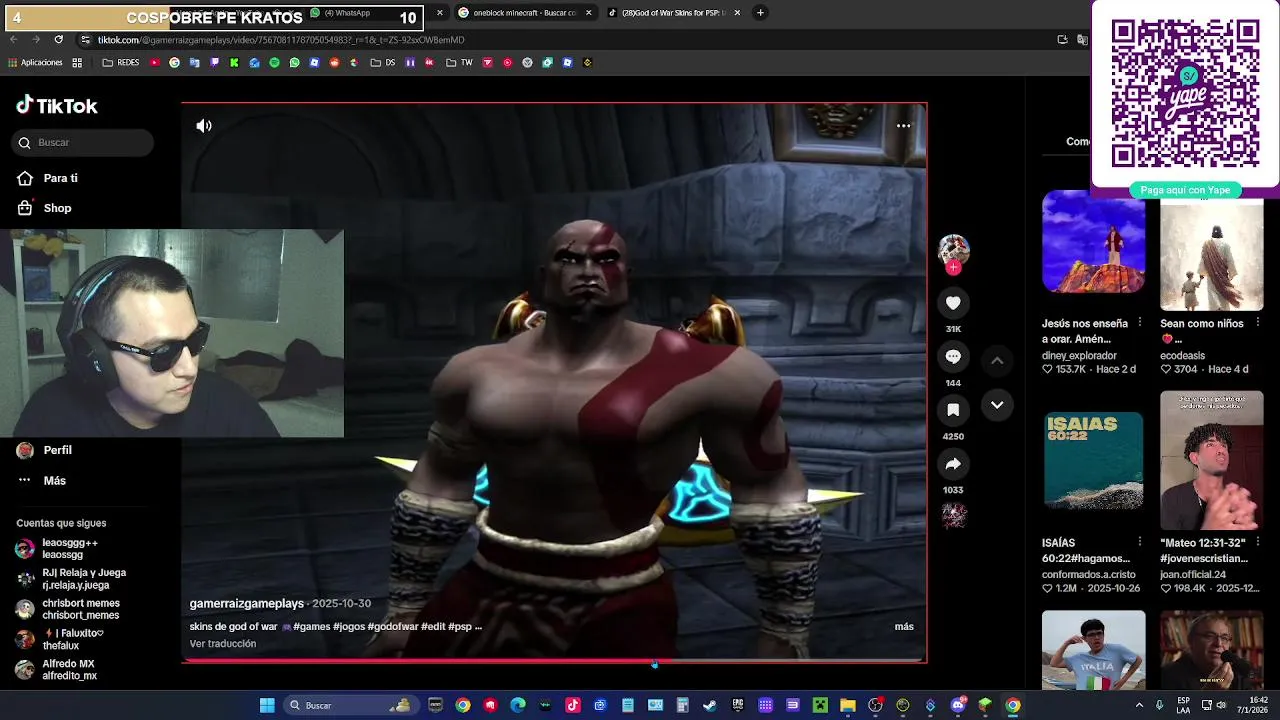Follow the creator with the red plus badge
Viewport: 1280px width, 720px height.
[x=953, y=268]
